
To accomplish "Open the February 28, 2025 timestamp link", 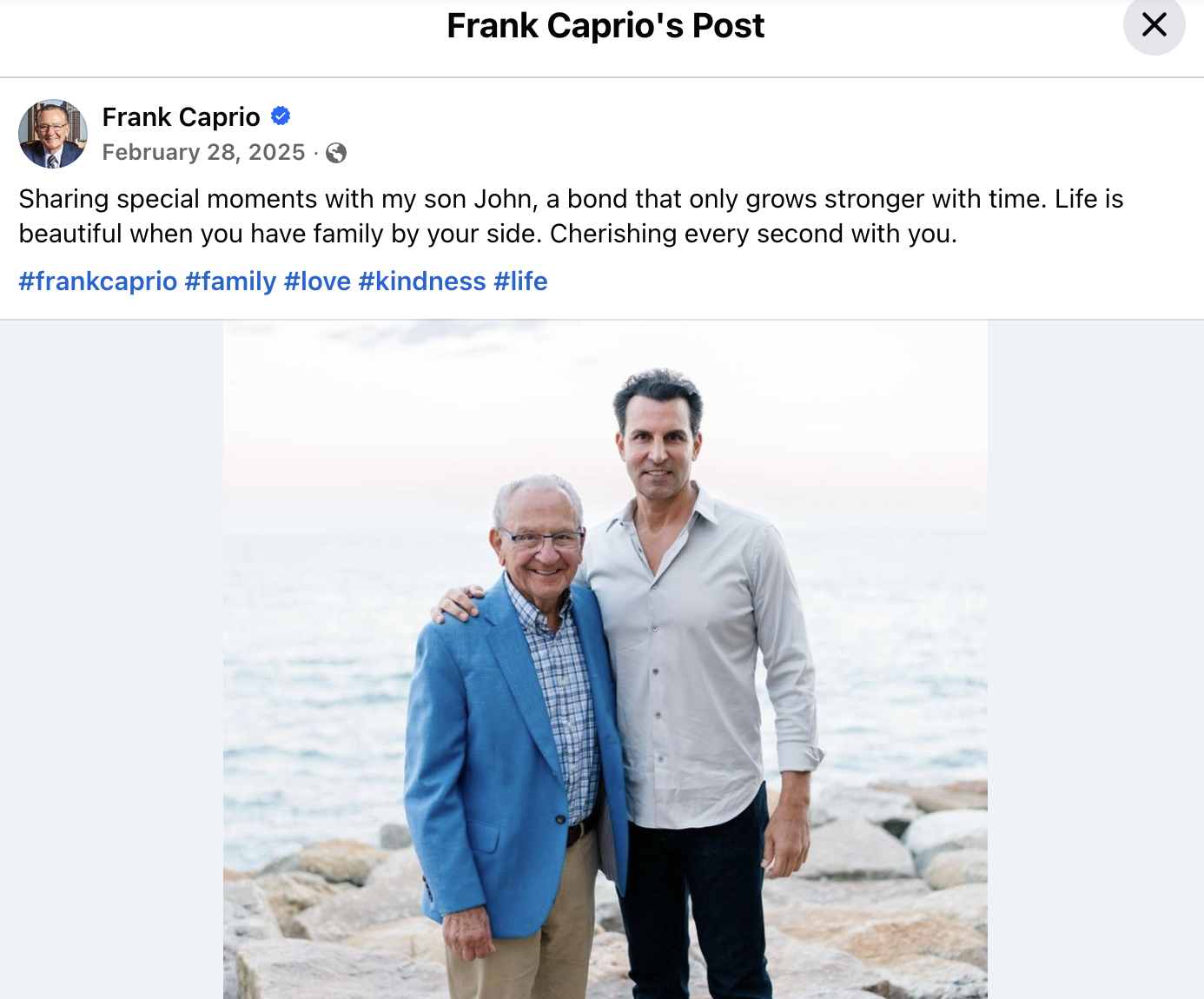I will tap(203, 153).
